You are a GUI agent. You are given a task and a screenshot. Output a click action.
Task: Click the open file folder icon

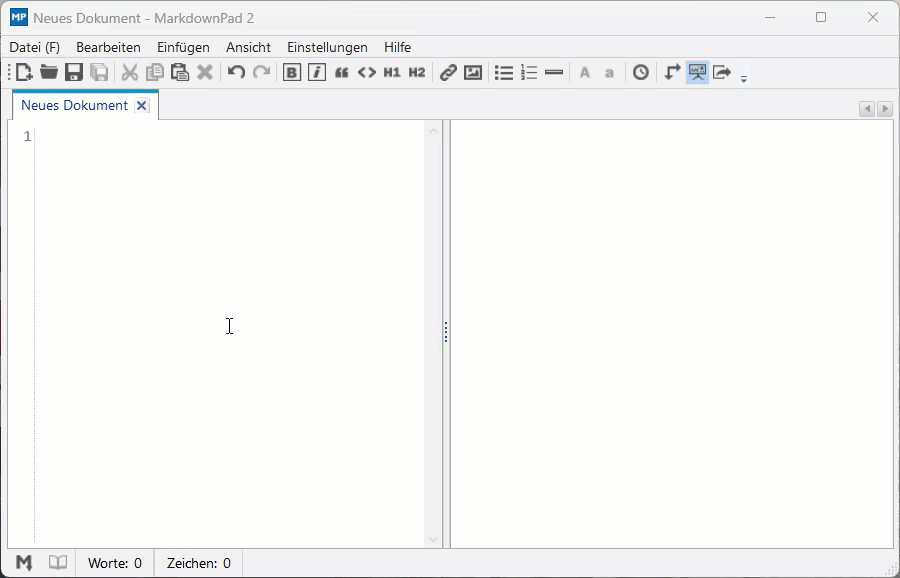point(48,72)
